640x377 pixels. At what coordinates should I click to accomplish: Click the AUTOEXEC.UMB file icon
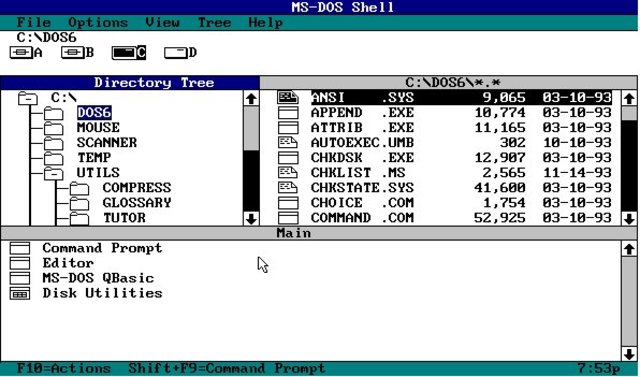tap(288, 142)
